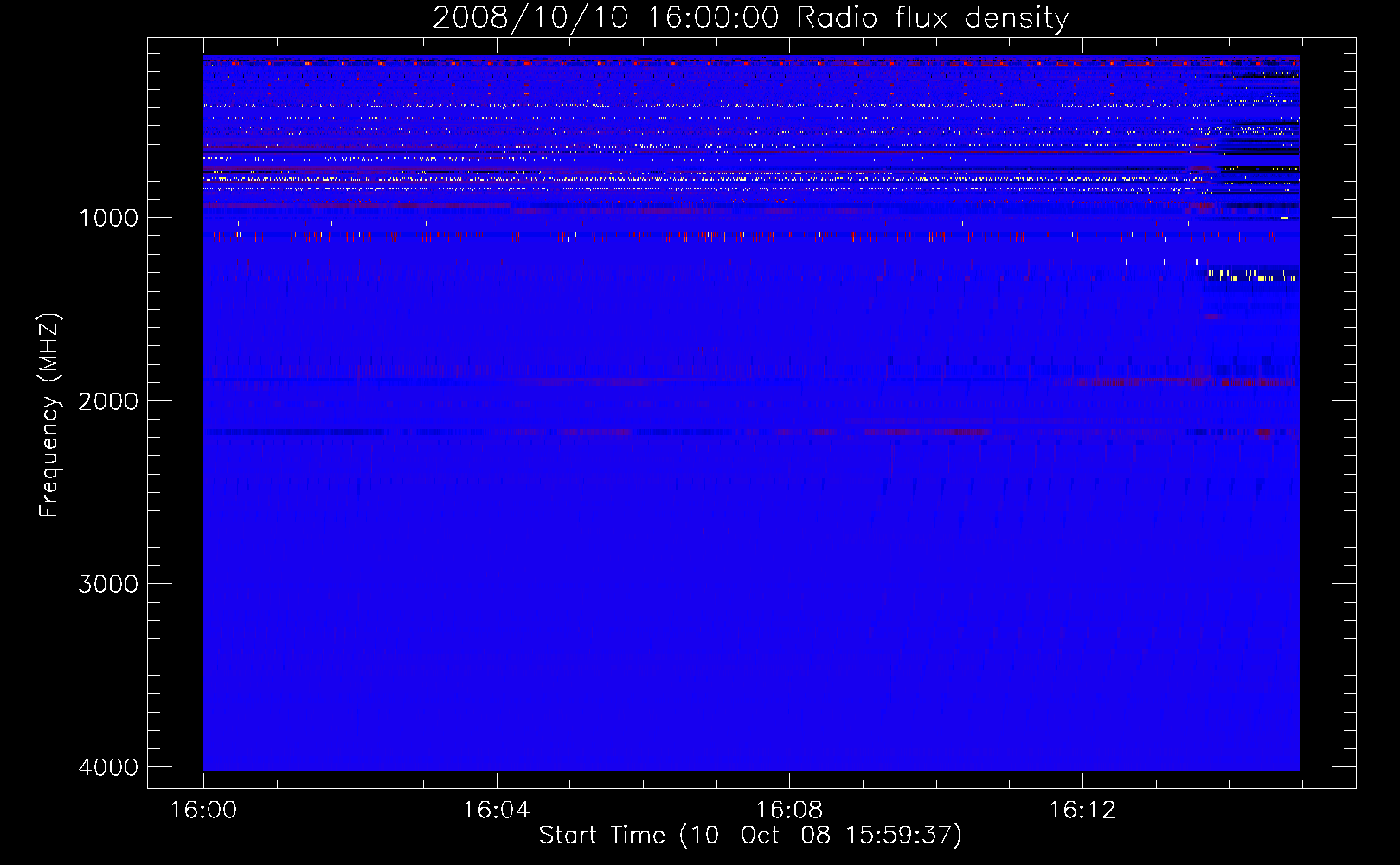
Task: Click the plain blue area near 3500 MHz
Action: 751,675
